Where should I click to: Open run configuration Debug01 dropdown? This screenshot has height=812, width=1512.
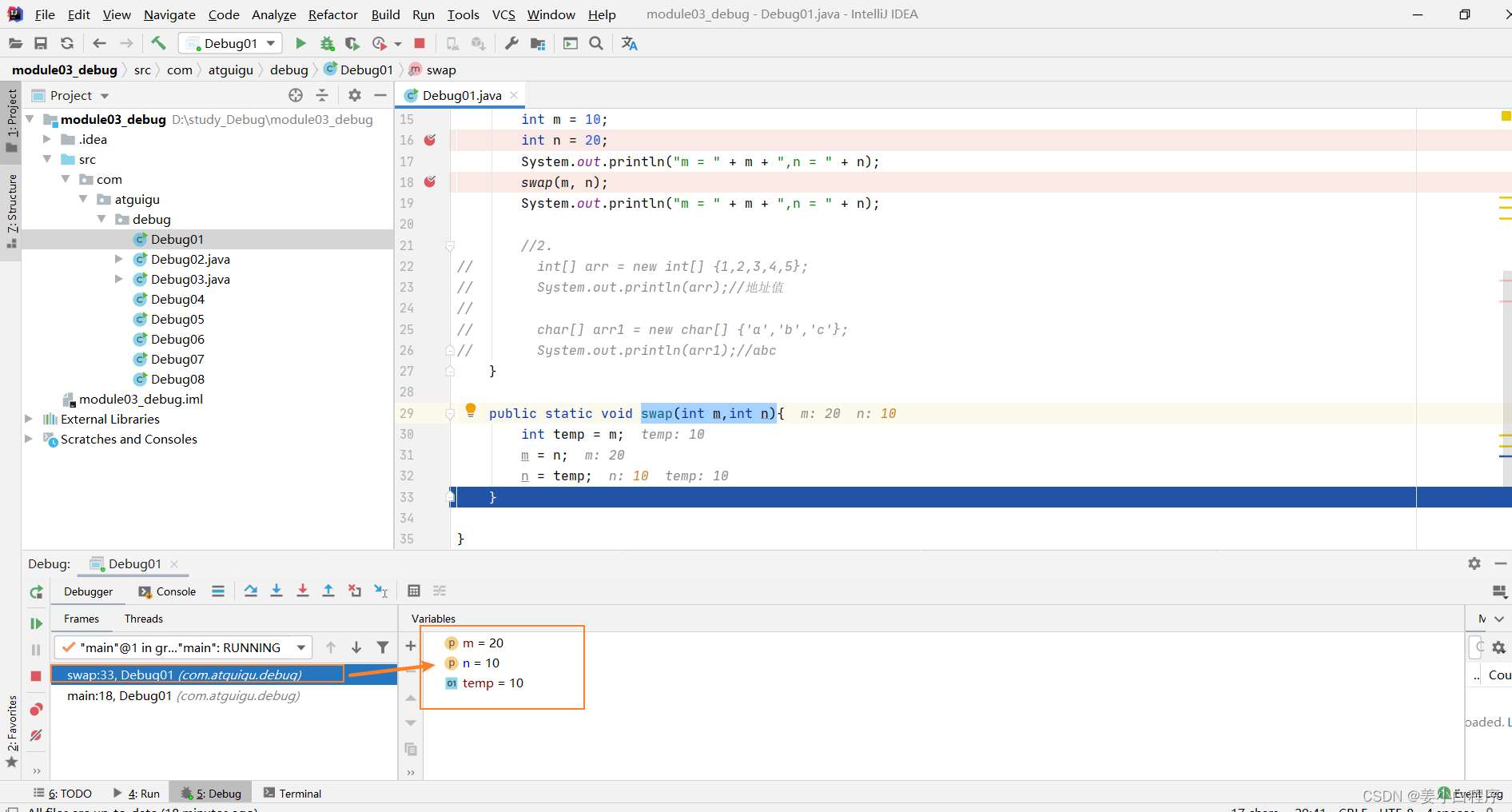click(x=231, y=43)
